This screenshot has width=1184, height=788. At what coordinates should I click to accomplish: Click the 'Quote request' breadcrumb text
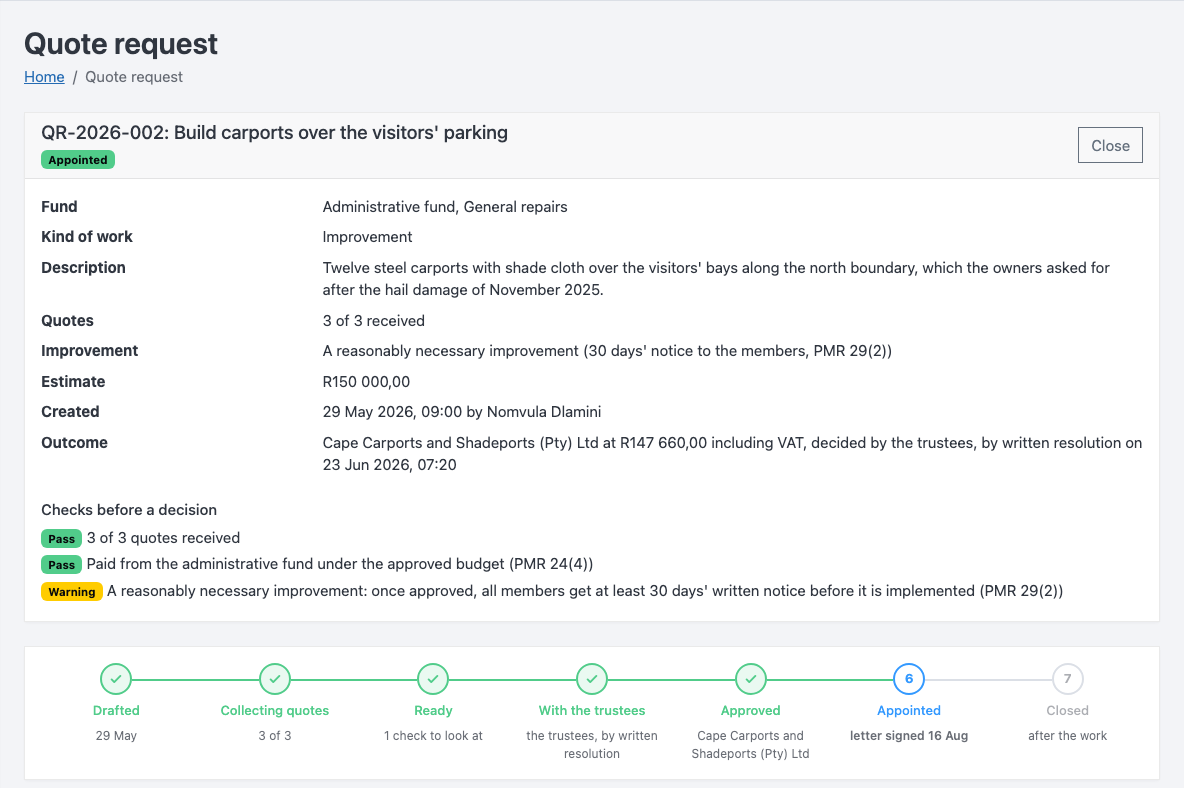(x=134, y=77)
